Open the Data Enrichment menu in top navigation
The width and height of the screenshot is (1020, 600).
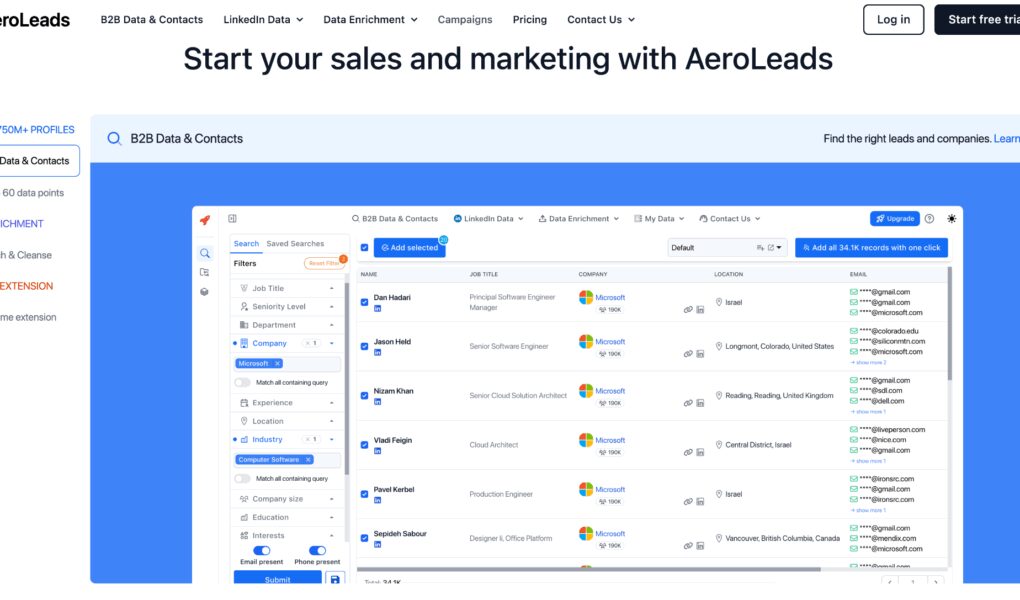370,19
